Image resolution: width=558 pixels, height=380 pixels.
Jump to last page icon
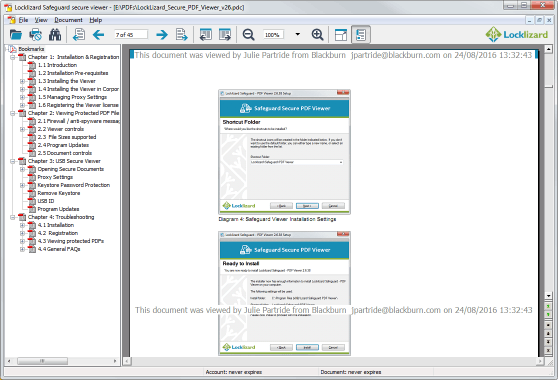[181, 35]
